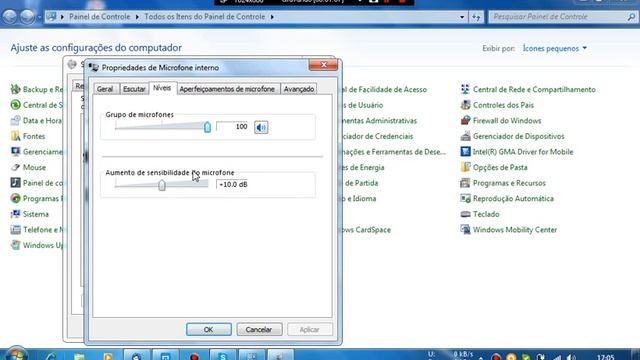Click the Painel de Controle breadcrumb
The width and height of the screenshot is (640, 360).
(100, 17)
